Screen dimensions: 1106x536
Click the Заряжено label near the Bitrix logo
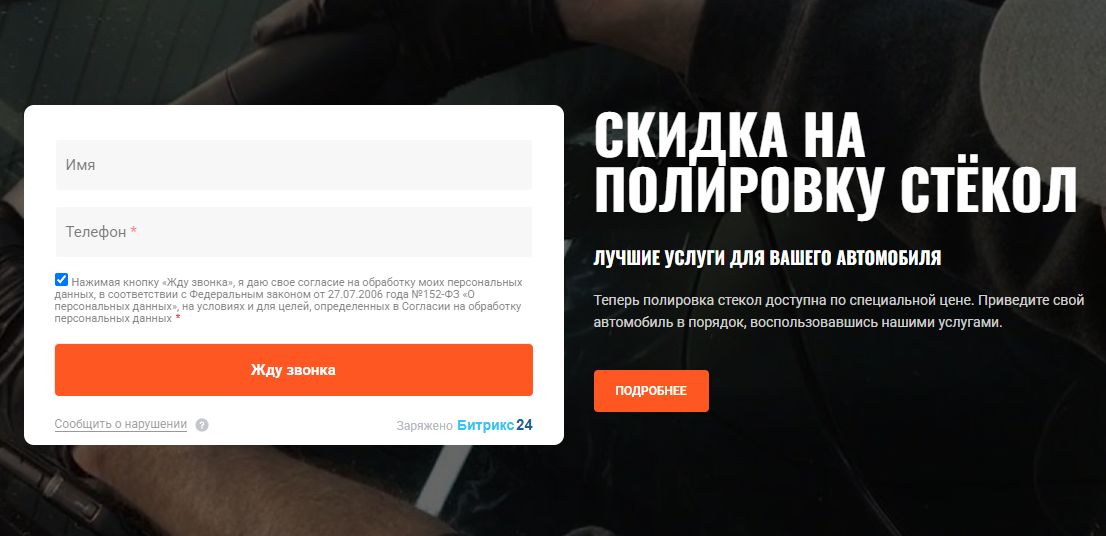coord(424,426)
